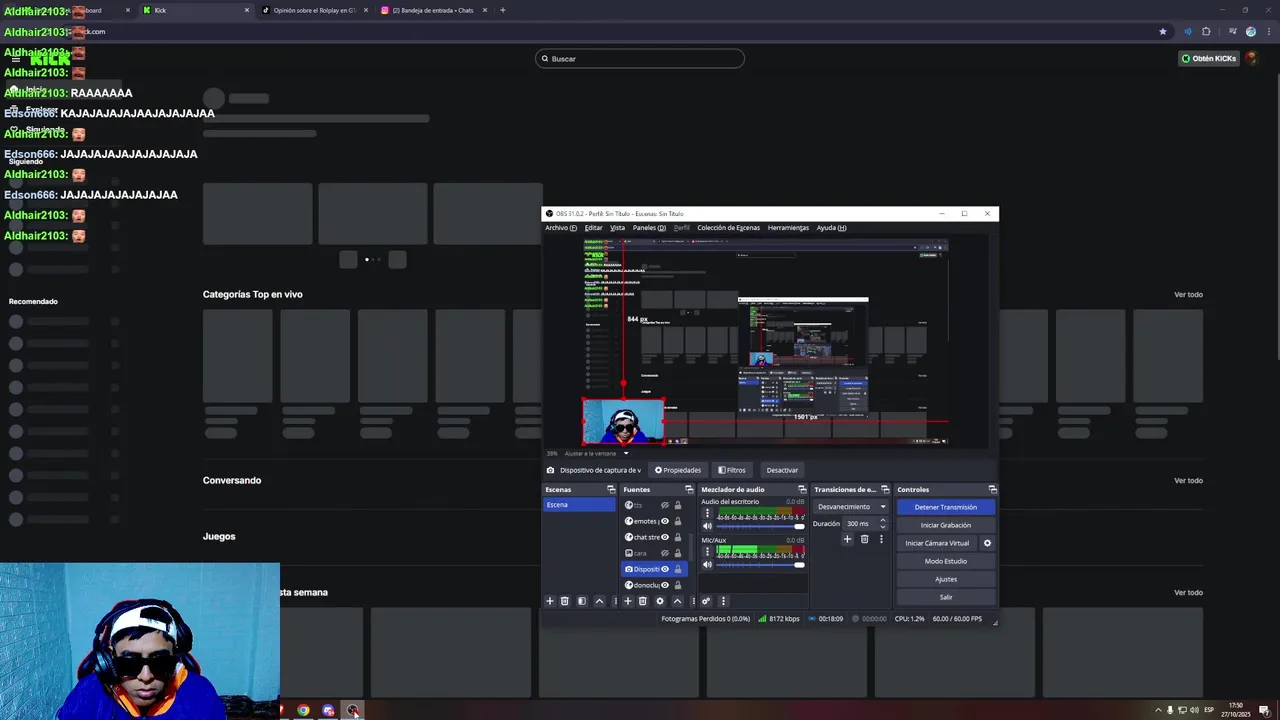Screen dimensions: 1280x720
Task: Add a new scene with plus icon in Escenas
Action: pyautogui.click(x=549, y=601)
